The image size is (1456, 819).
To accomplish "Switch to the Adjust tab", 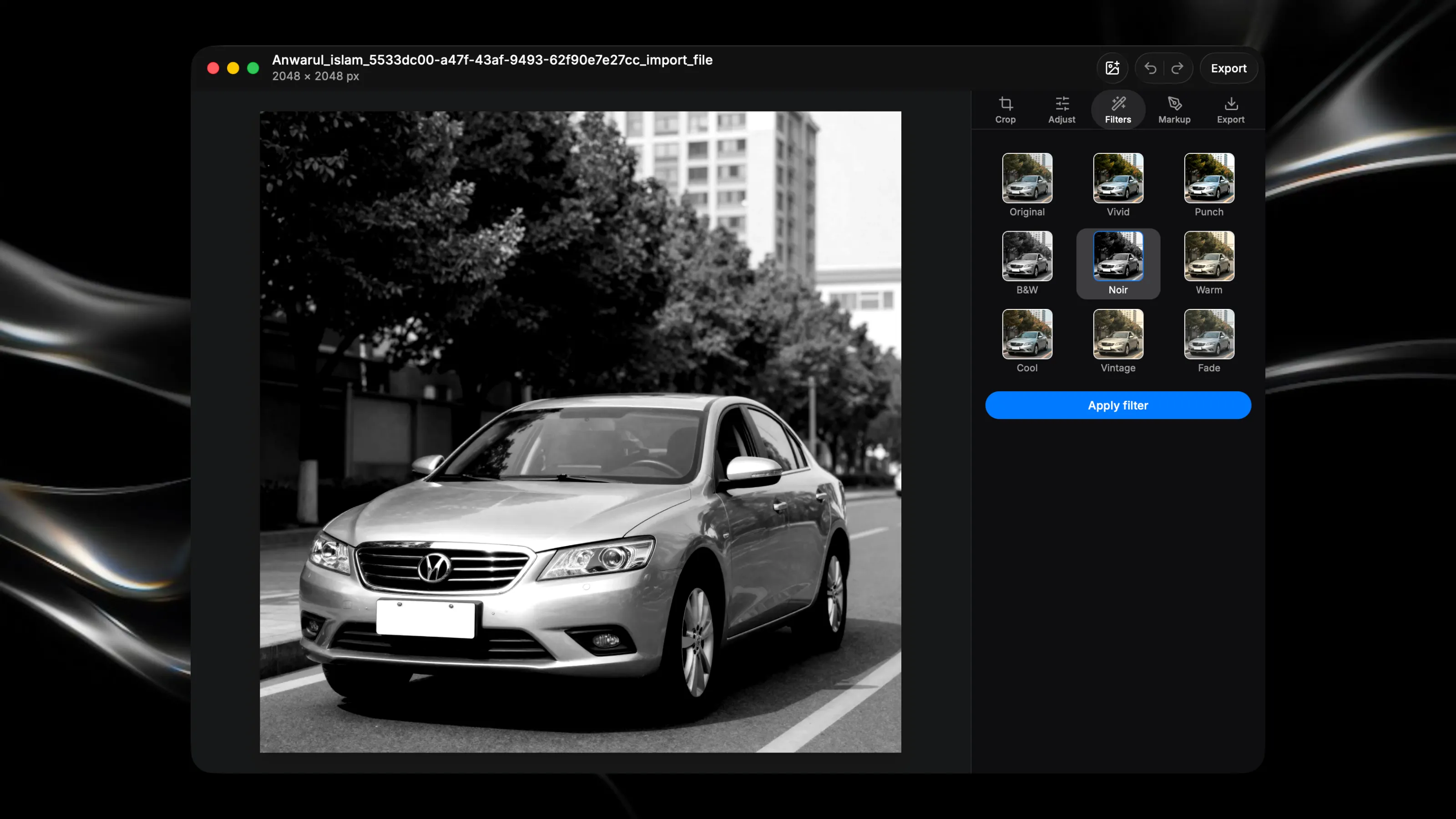I will [x=1062, y=110].
